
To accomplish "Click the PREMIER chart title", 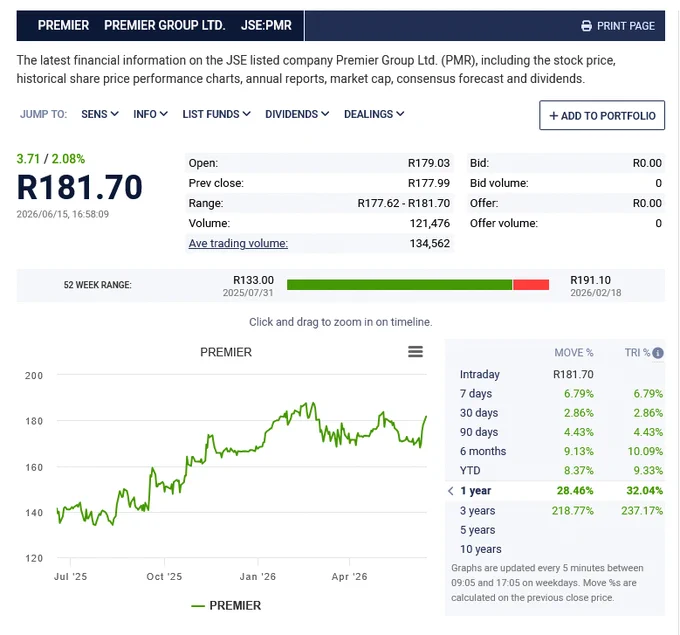I will coord(226,352).
